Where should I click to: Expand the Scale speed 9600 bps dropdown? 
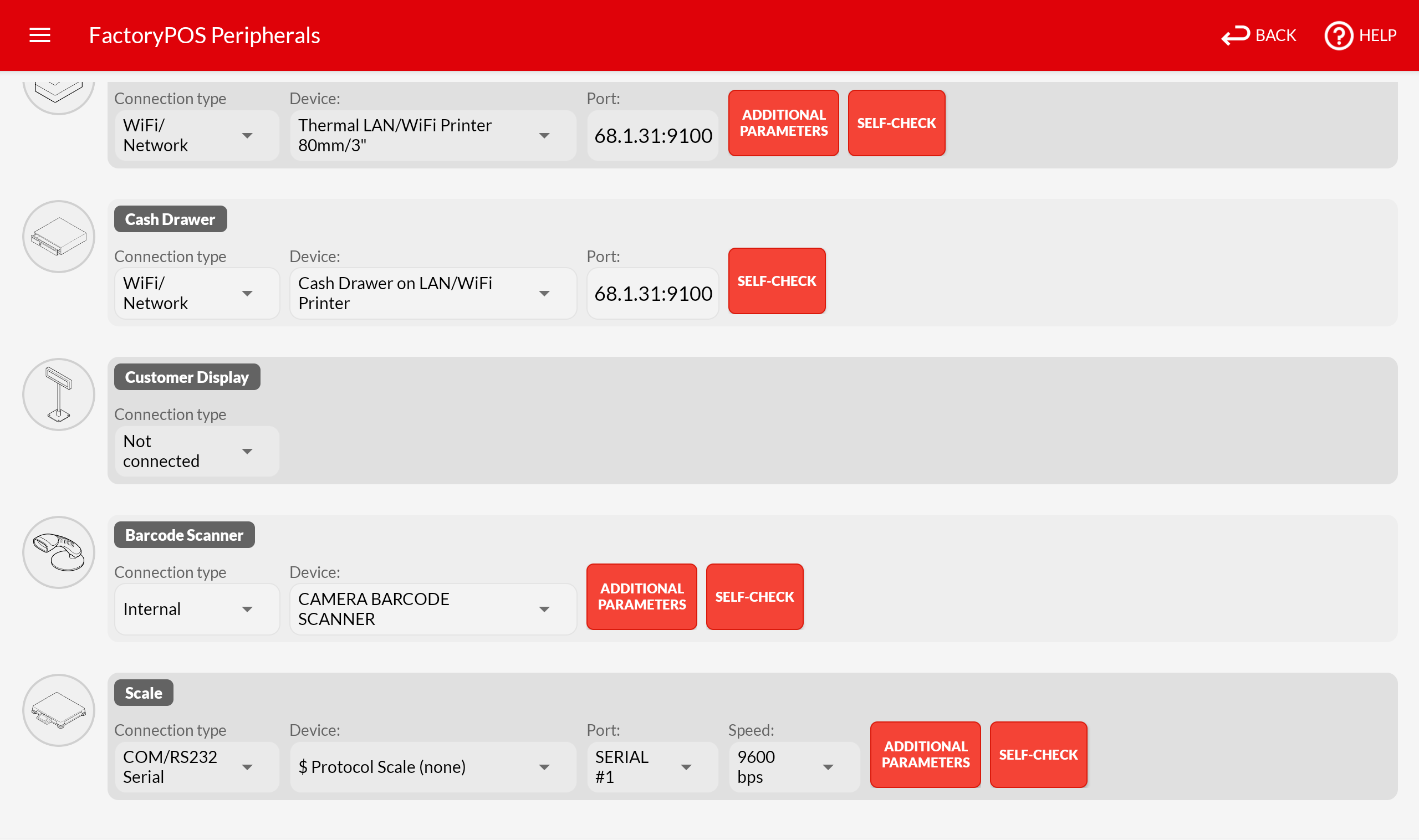[793, 767]
